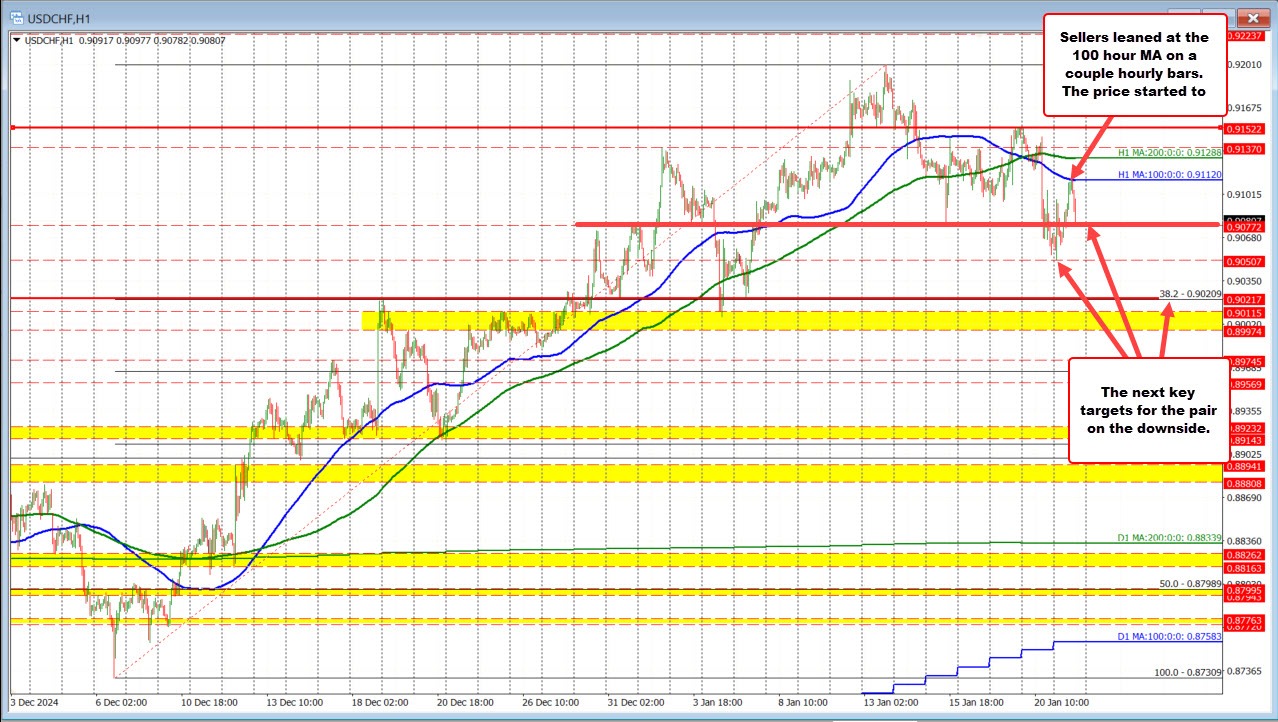Click the 0.91522 red price label

click(x=1244, y=128)
